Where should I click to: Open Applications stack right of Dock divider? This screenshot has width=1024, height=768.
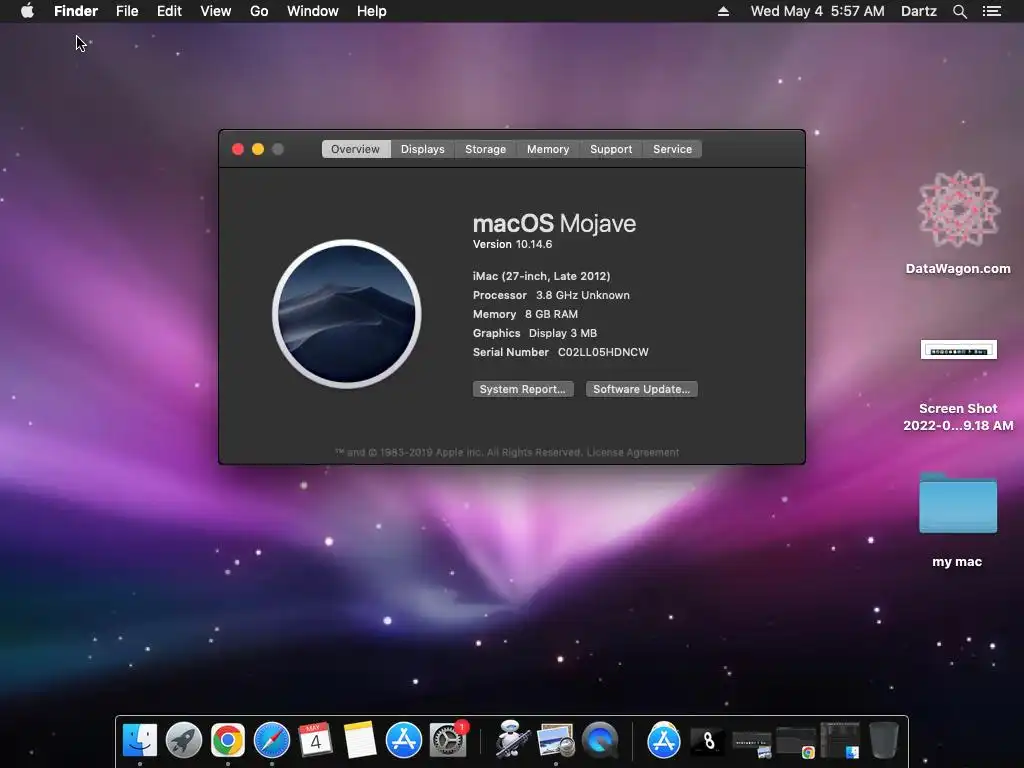click(x=664, y=740)
